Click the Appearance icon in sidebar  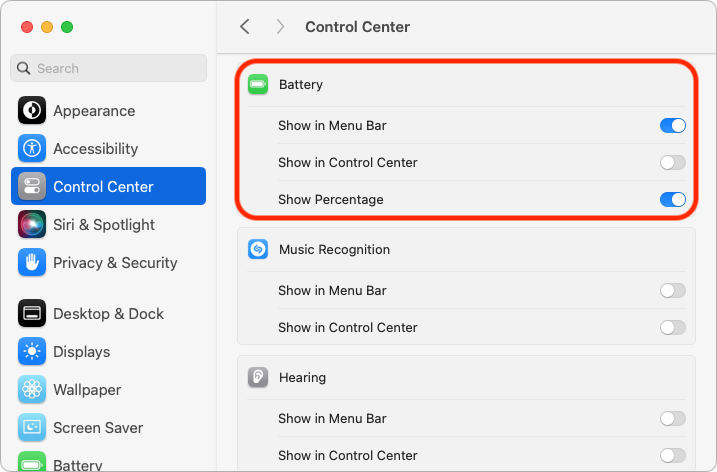coord(32,111)
